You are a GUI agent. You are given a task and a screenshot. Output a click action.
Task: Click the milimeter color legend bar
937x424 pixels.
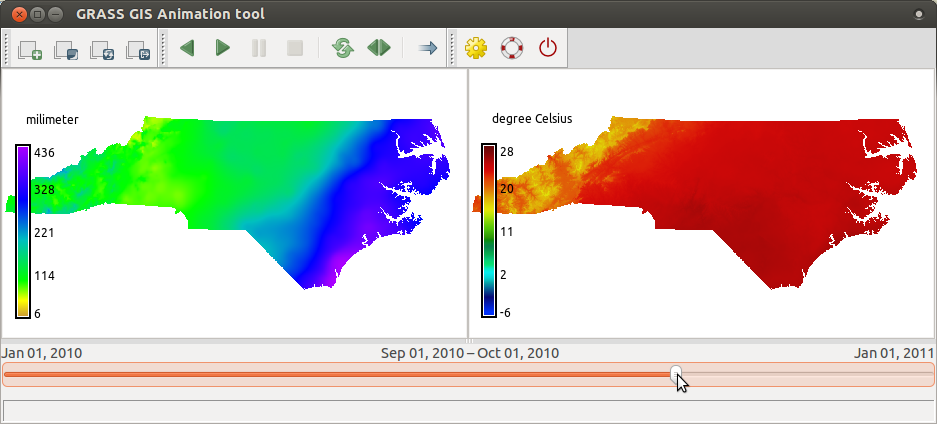[x=23, y=231]
